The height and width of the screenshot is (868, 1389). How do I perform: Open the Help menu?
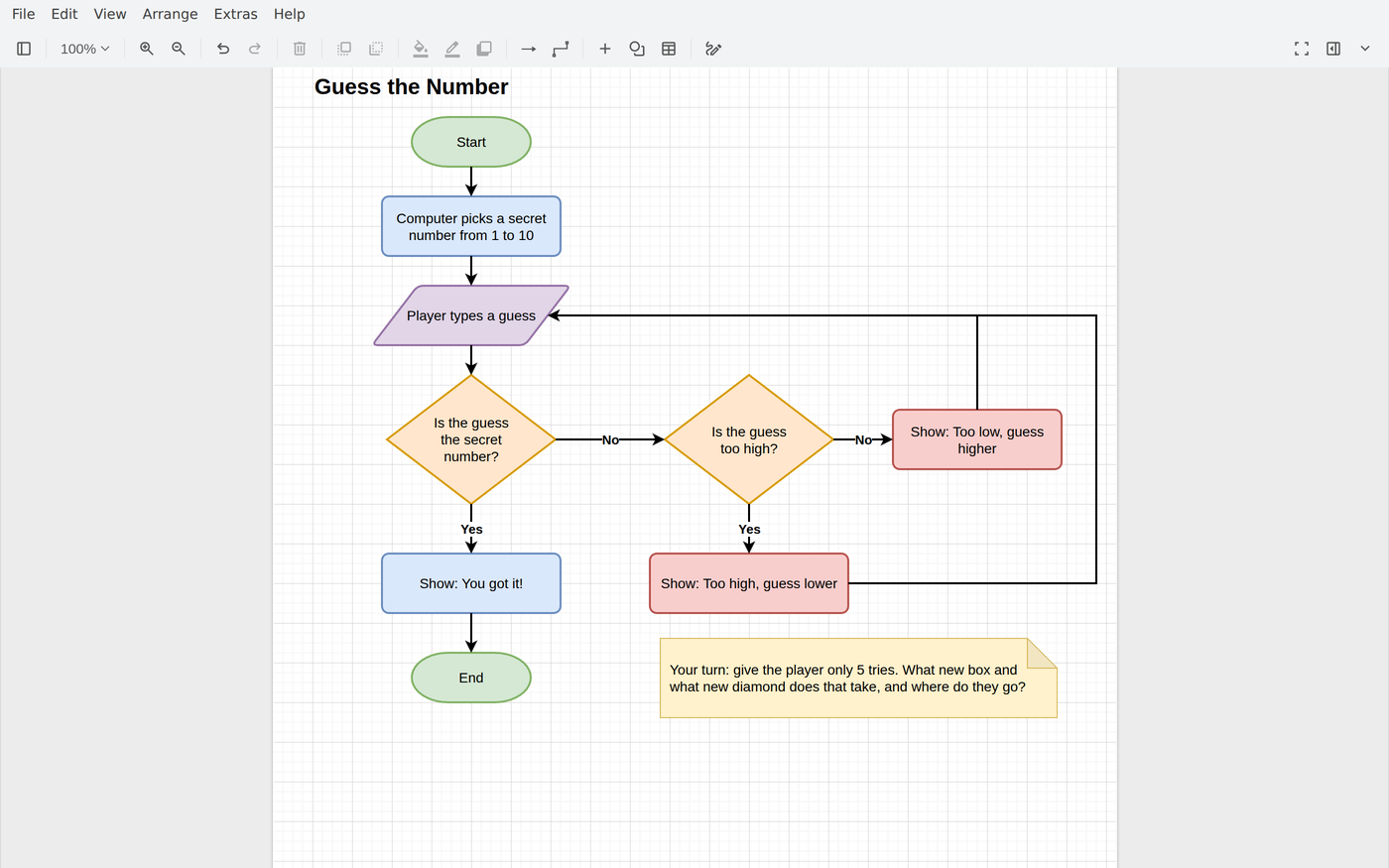point(290,14)
